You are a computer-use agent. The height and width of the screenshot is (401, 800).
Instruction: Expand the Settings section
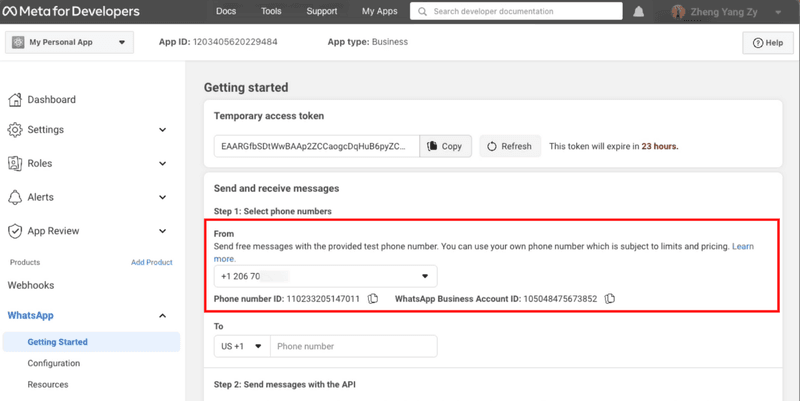(x=162, y=130)
